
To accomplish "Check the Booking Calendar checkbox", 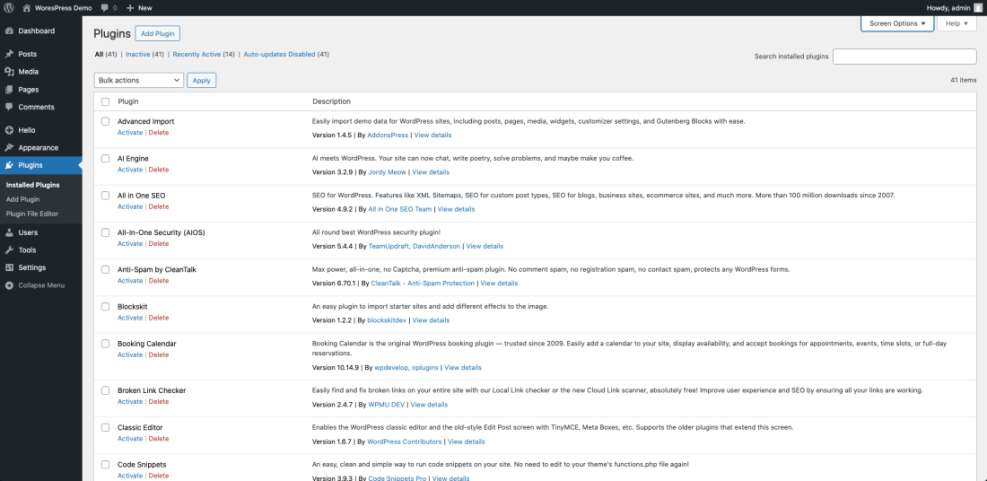I will (x=105, y=344).
